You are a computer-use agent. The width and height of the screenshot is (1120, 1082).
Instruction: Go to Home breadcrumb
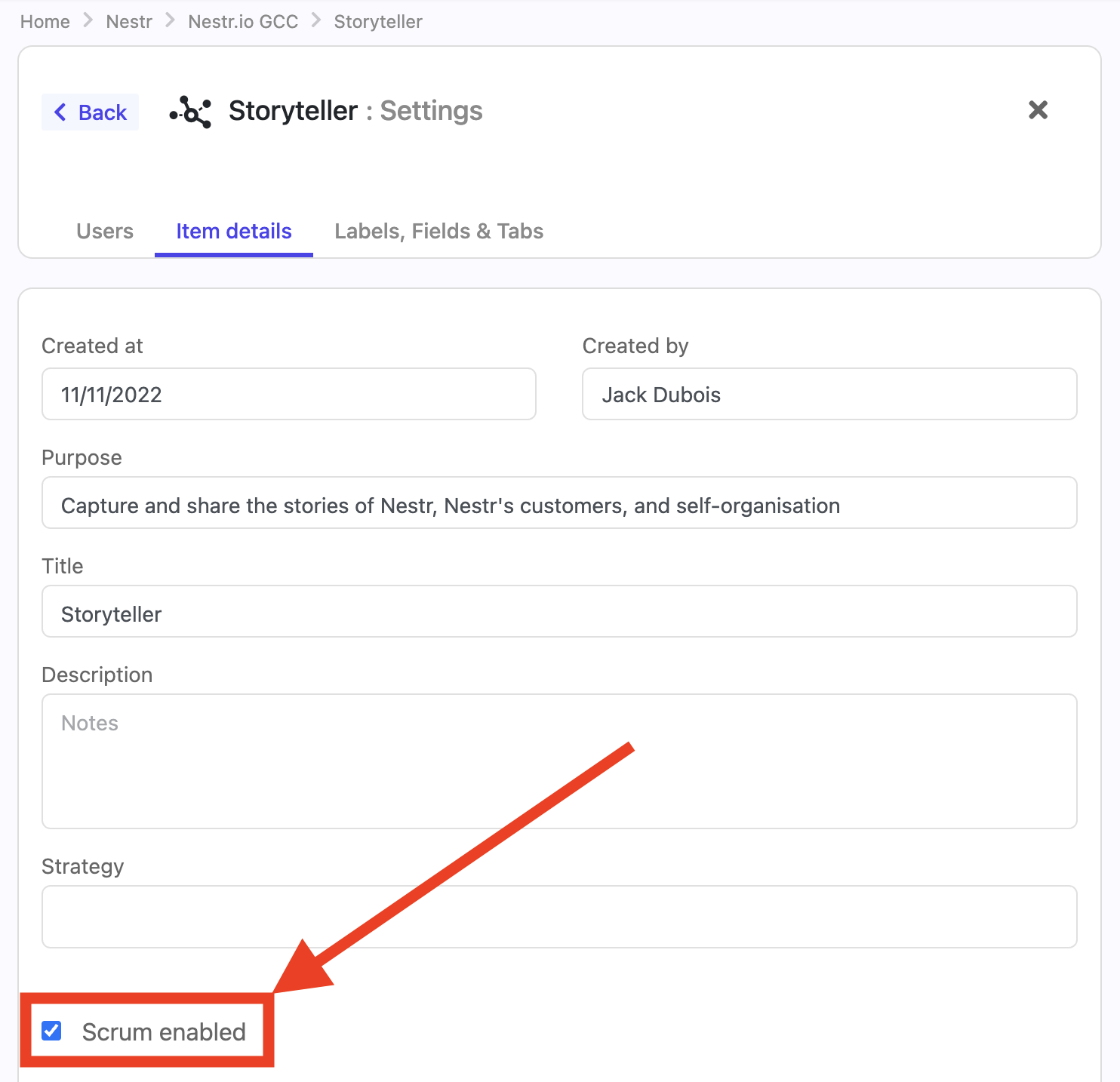[45, 22]
